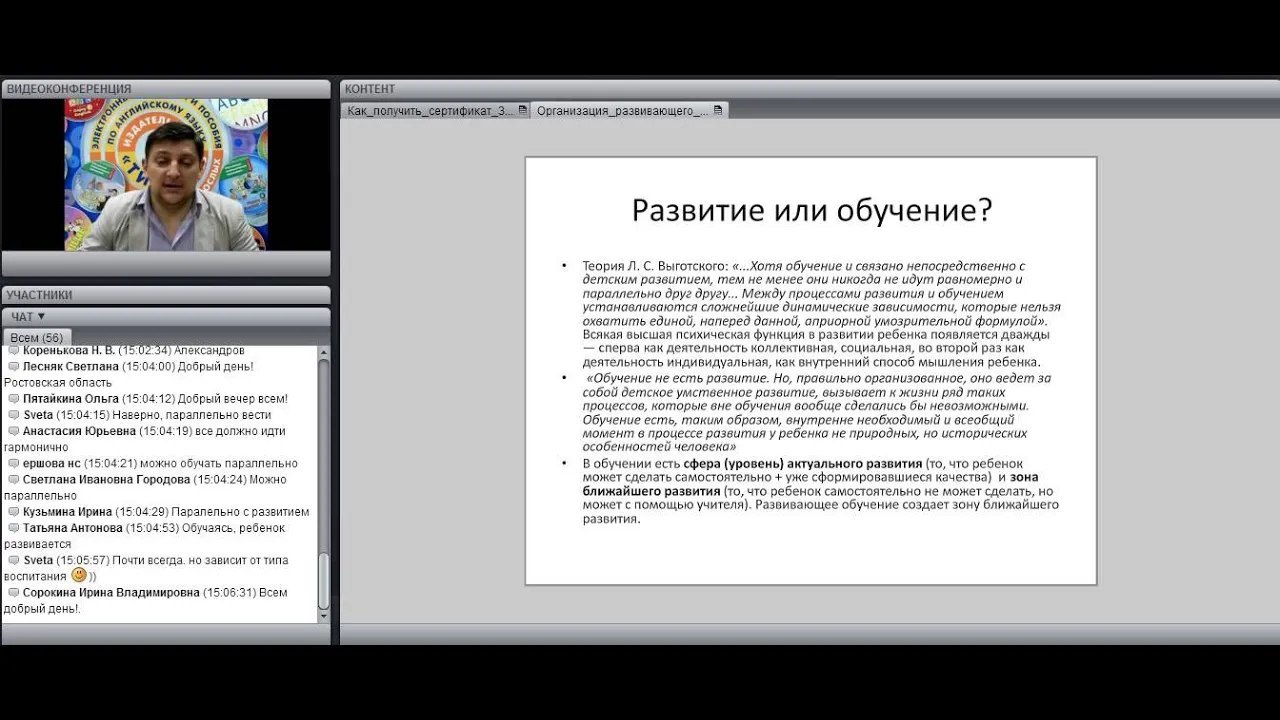This screenshot has height=720, width=1280.
Task: Click the chat name Татьяна Антонова
Action: [73, 528]
